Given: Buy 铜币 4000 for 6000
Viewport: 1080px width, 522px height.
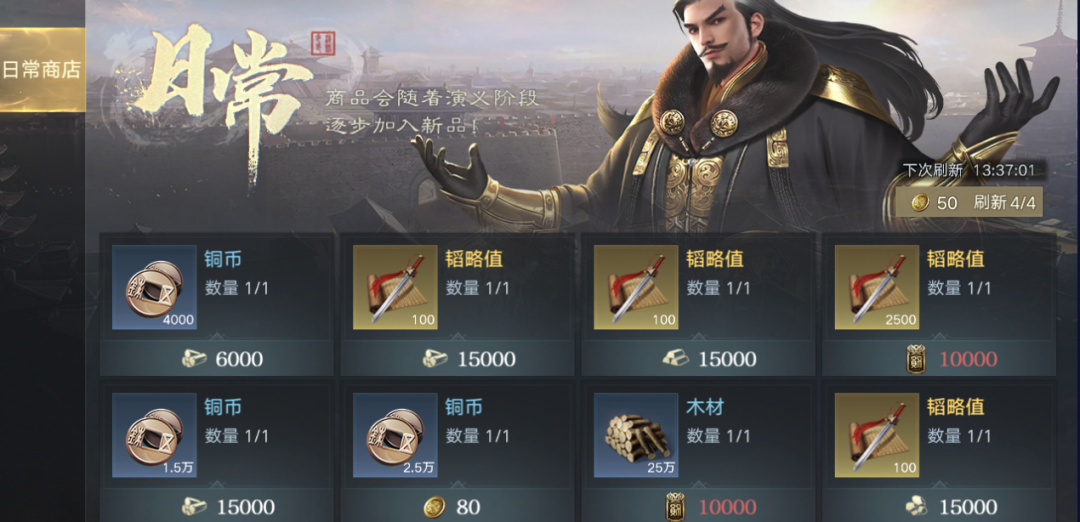Looking at the screenshot, I should (x=217, y=359).
